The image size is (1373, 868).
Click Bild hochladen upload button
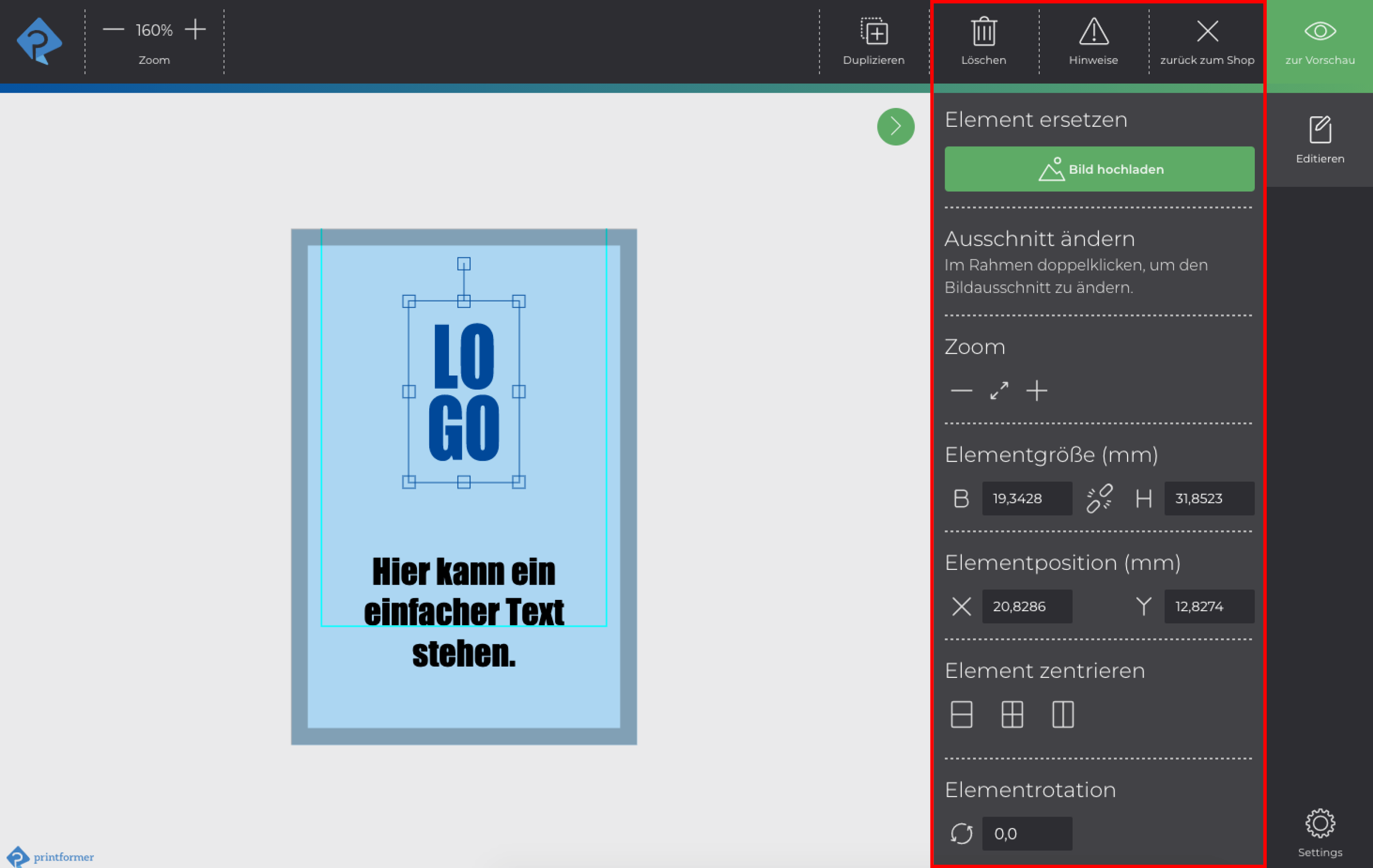(x=1099, y=169)
